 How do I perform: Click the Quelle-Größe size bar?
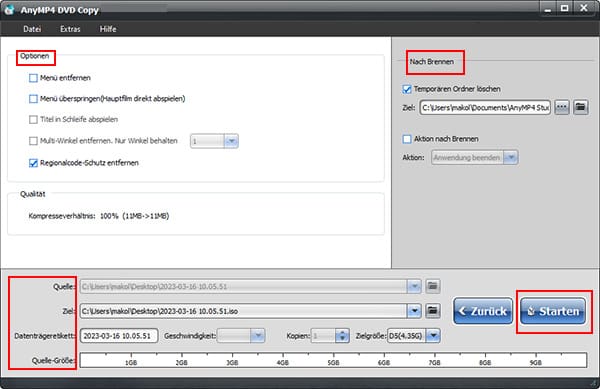[333, 360]
